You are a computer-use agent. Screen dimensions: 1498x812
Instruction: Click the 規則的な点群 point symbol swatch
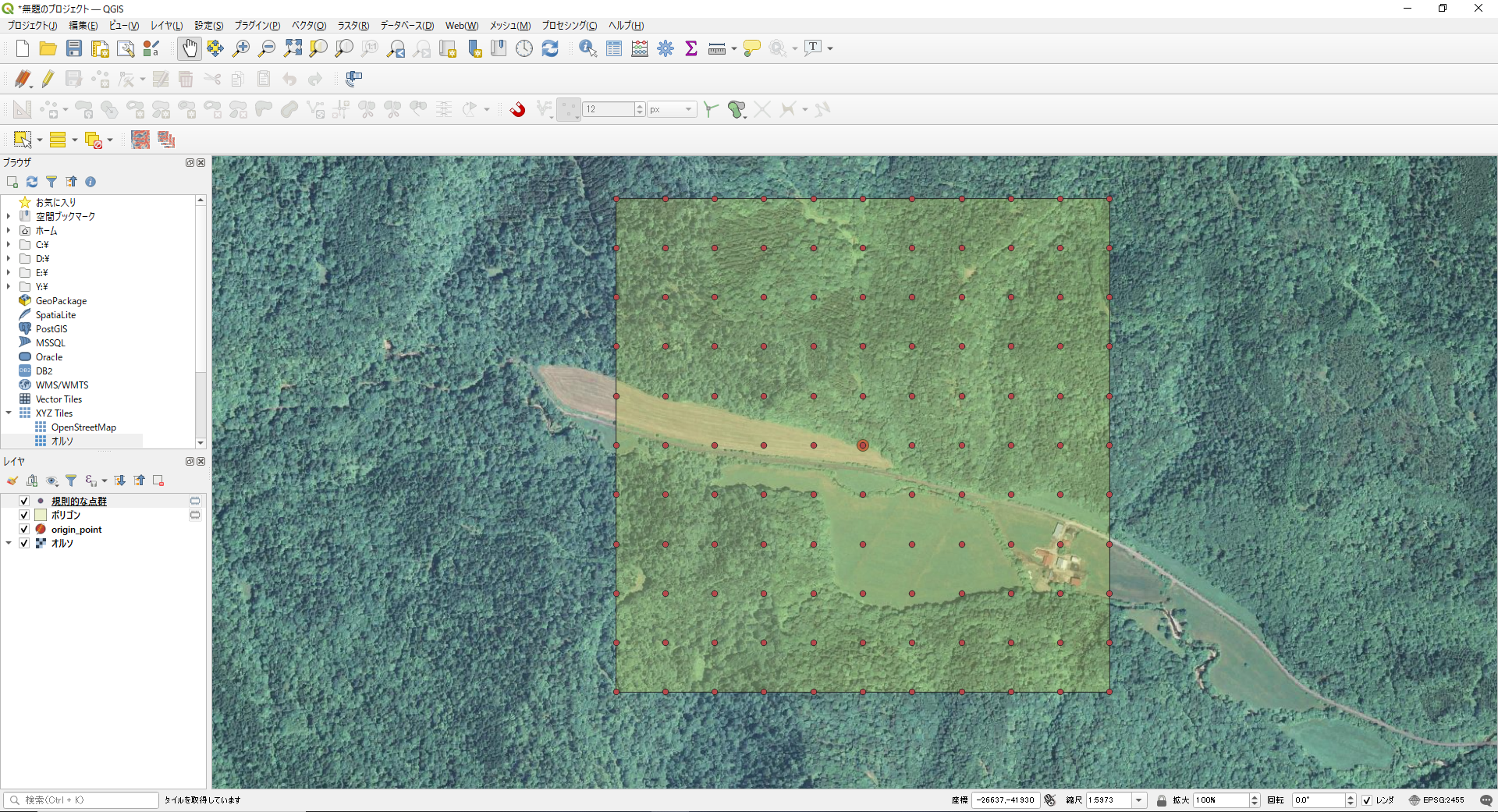coord(41,501)
